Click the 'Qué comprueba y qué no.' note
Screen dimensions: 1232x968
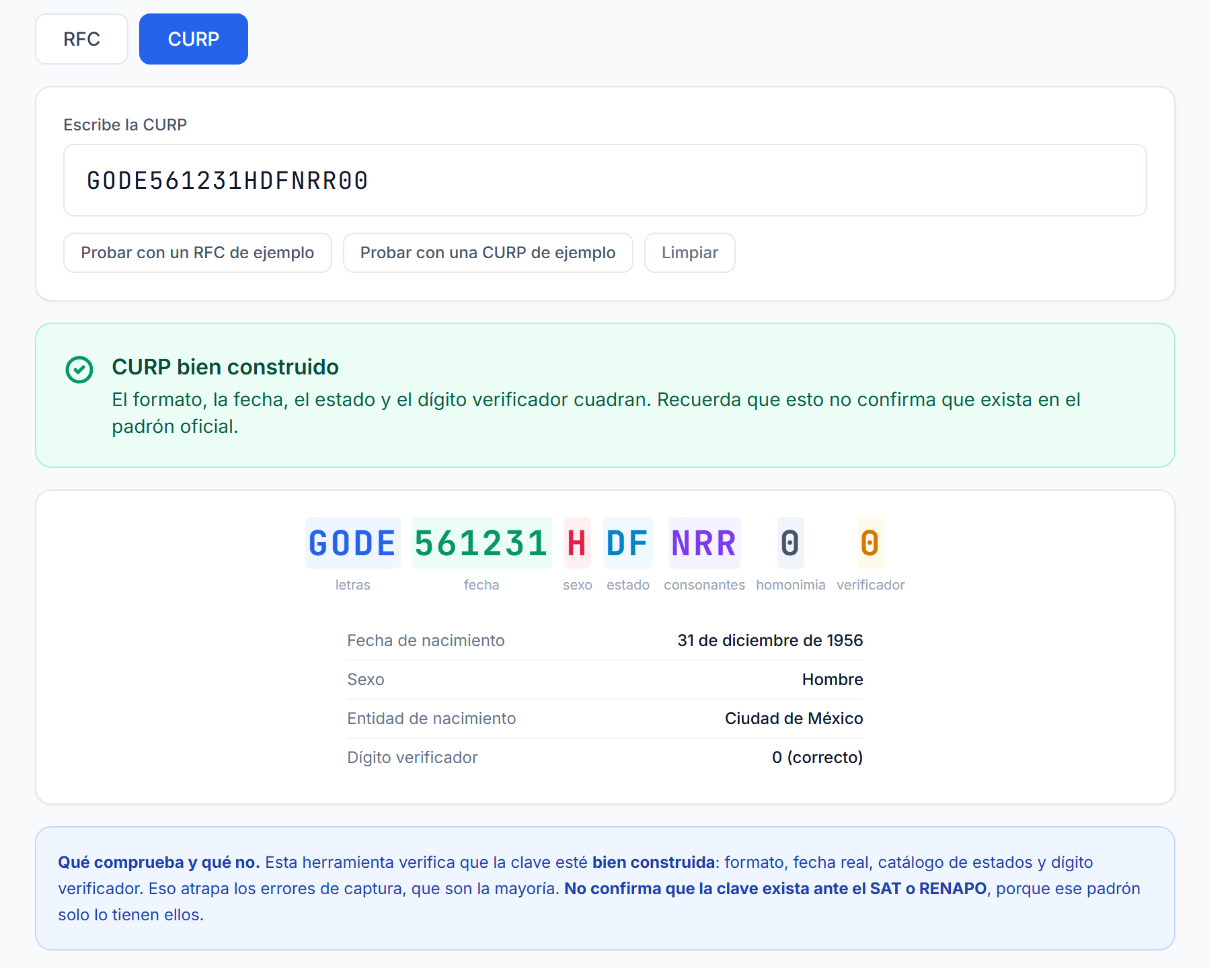coord(159,862)
